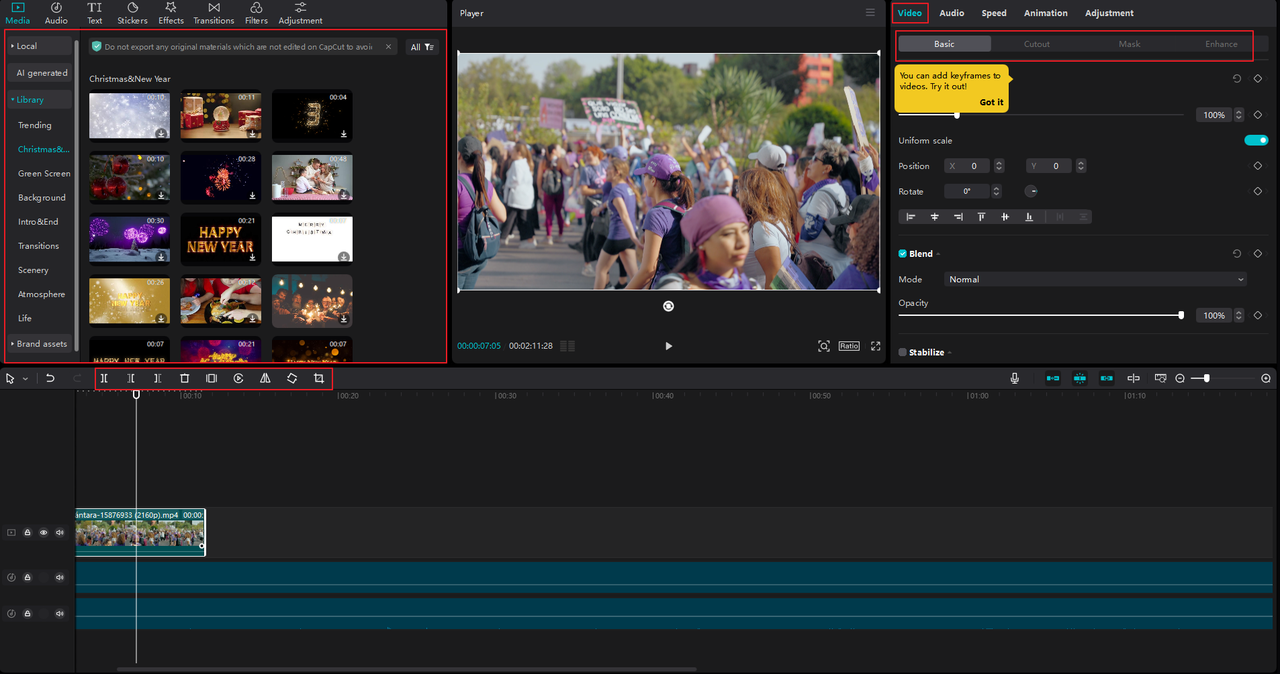Toggle the video track cover icon
1280x674 pixels.
coord(12,533)
